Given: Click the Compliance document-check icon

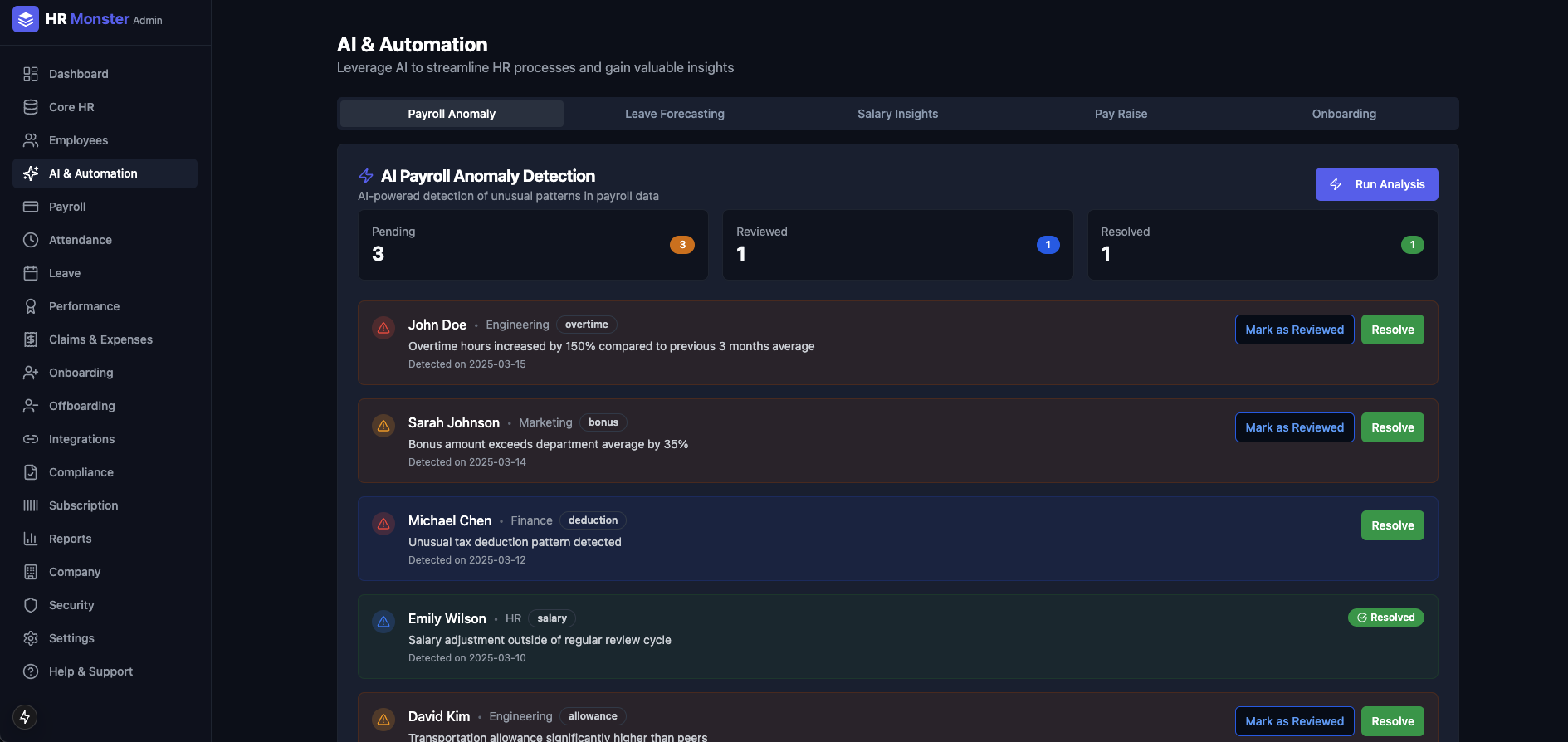Looking at the screenshot, I should [31, 472].
